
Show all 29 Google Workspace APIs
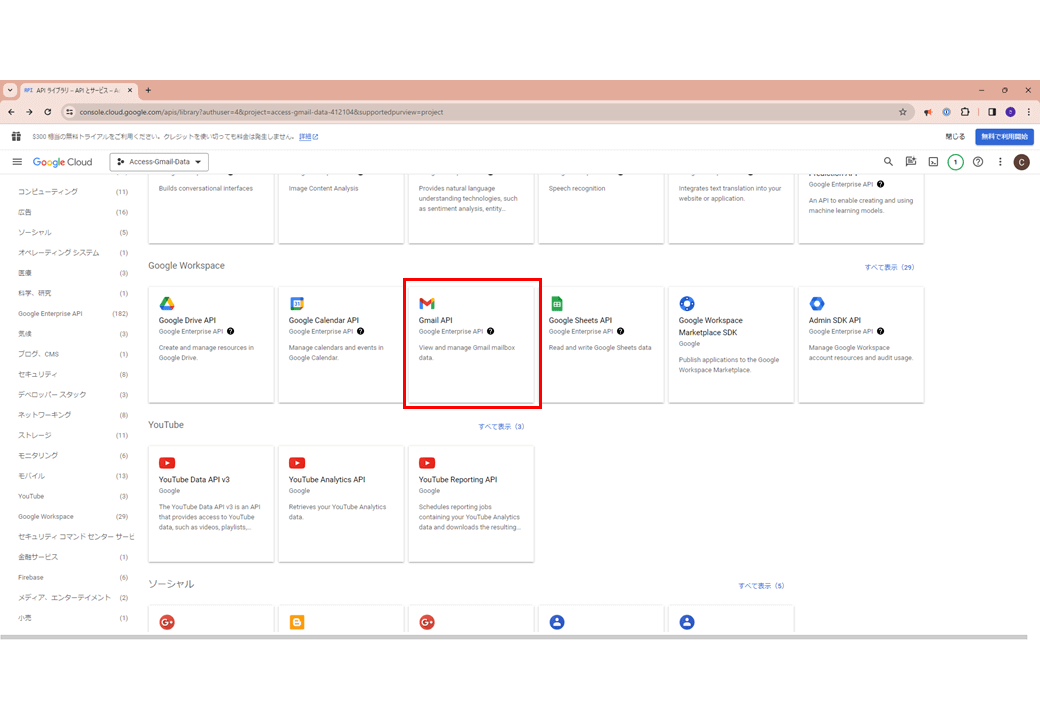click(x=889, y=267)
